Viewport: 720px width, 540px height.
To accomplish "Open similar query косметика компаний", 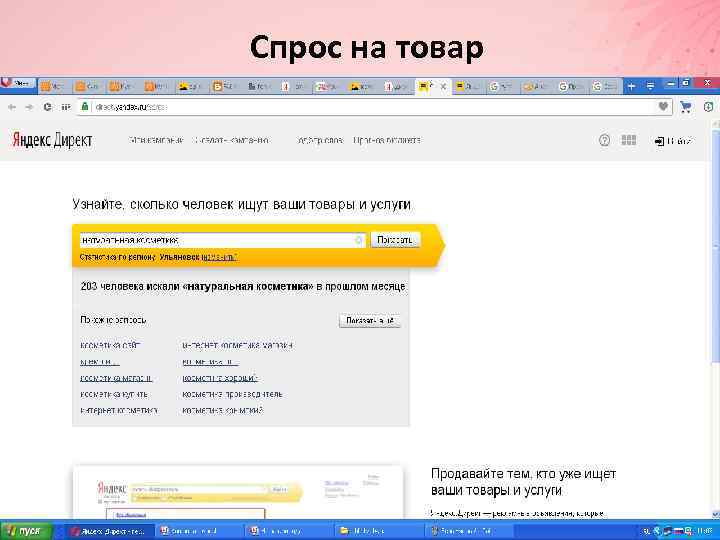I will pyautogui.click(x=222, y=411).
